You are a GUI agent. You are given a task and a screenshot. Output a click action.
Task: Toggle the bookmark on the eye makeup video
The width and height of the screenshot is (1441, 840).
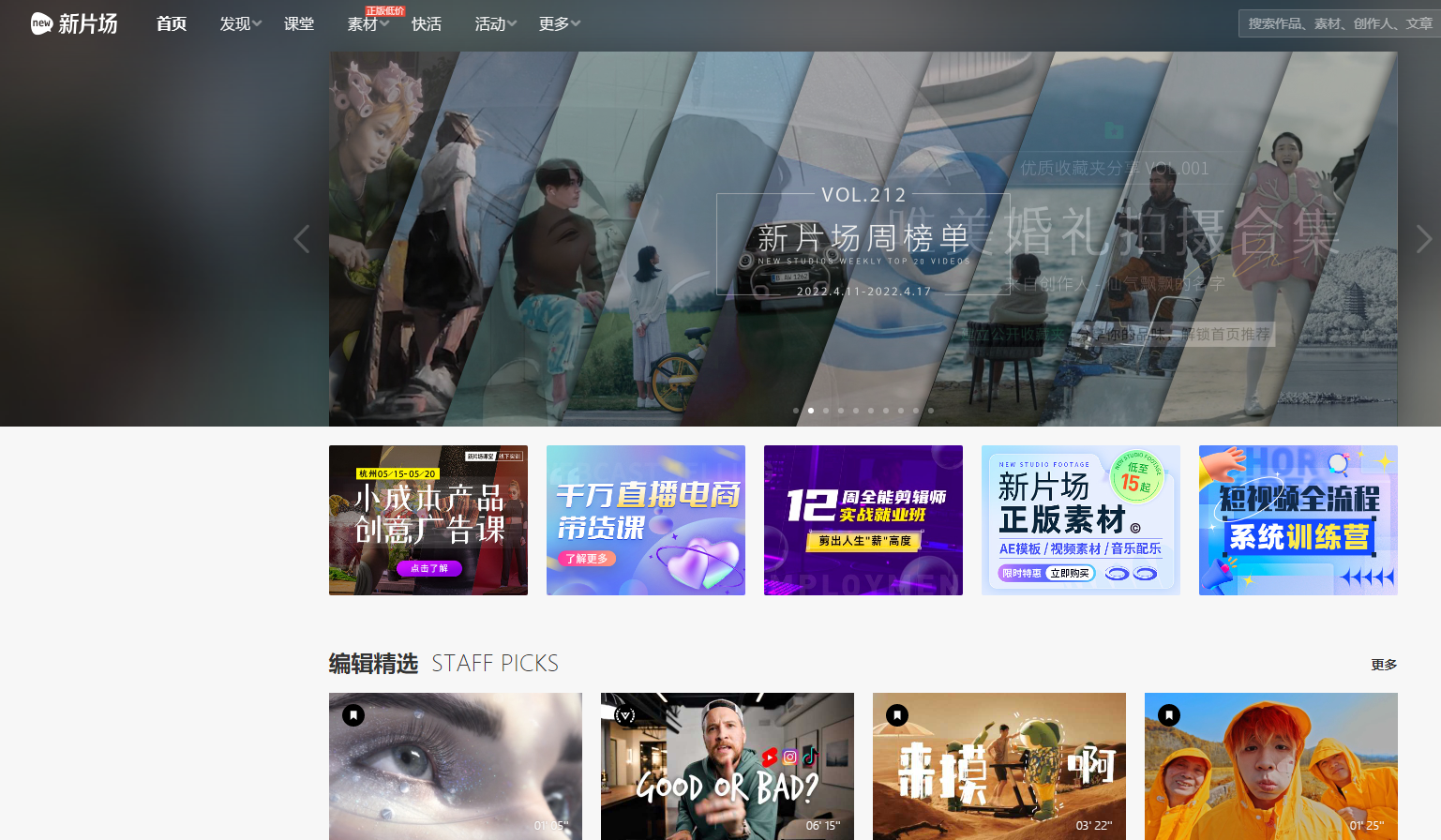353,713
